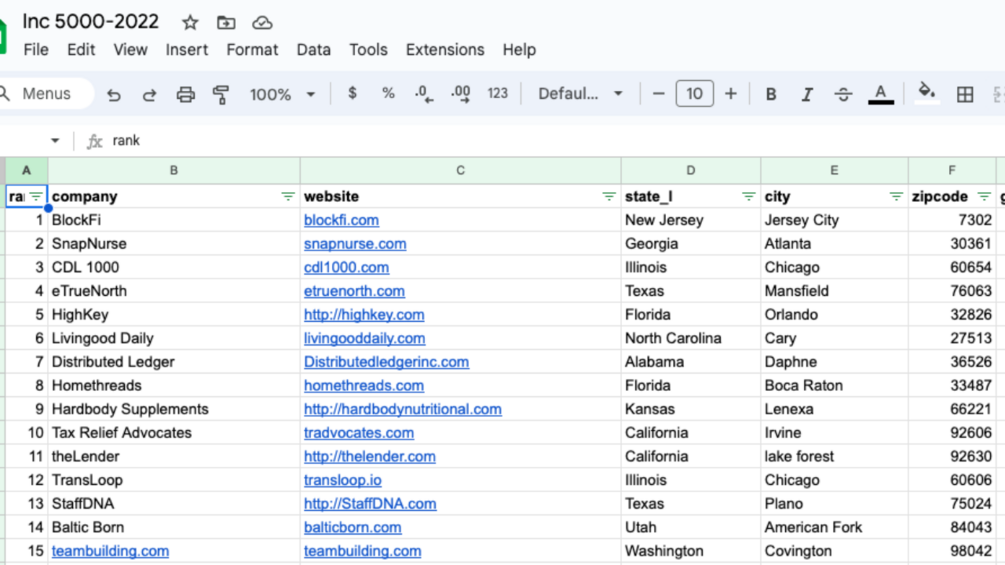
Task: Open the borders tool
Action: coord(965,94)
